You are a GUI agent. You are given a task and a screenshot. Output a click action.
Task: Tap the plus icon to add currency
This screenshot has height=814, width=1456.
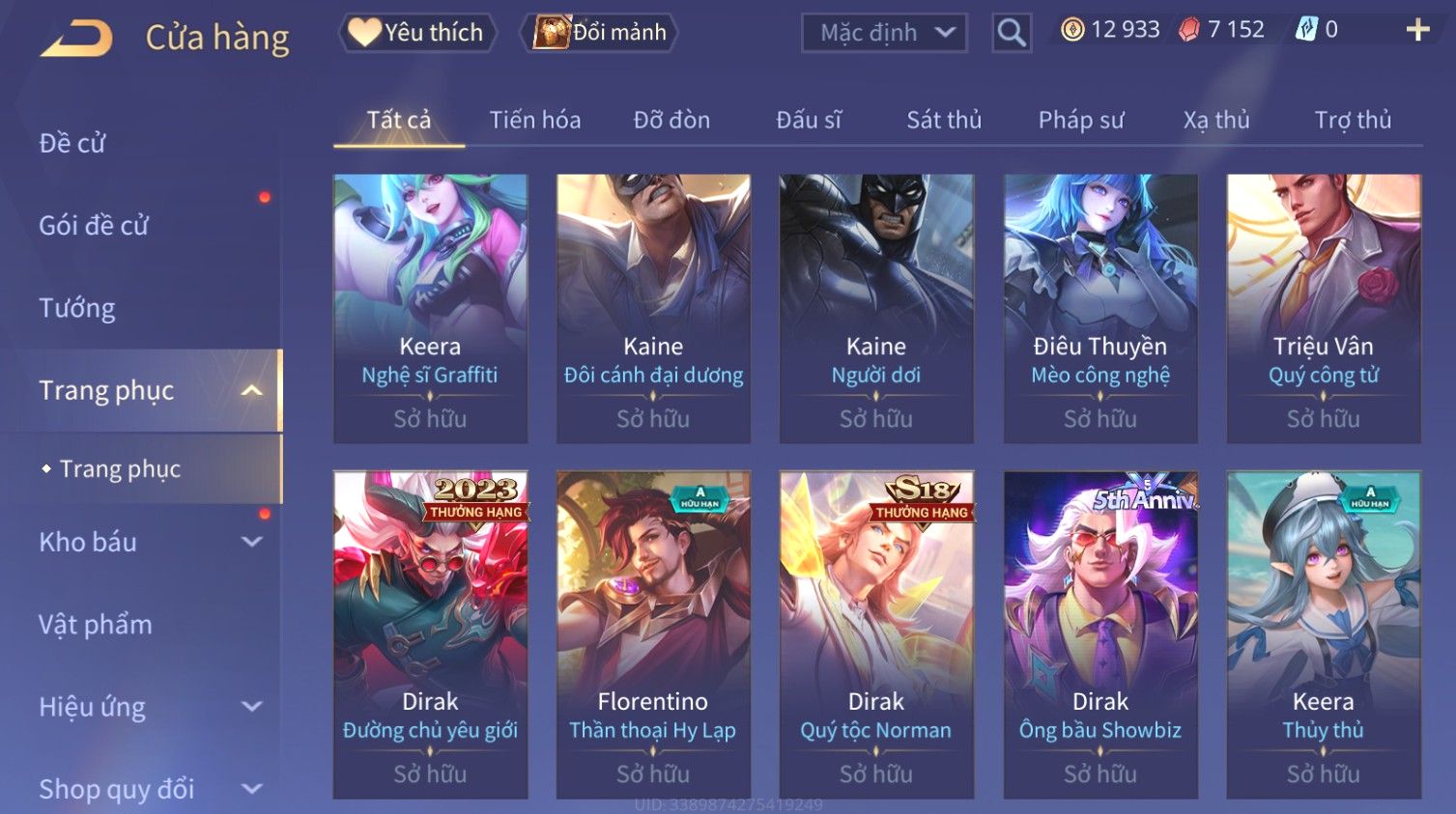1417,31
